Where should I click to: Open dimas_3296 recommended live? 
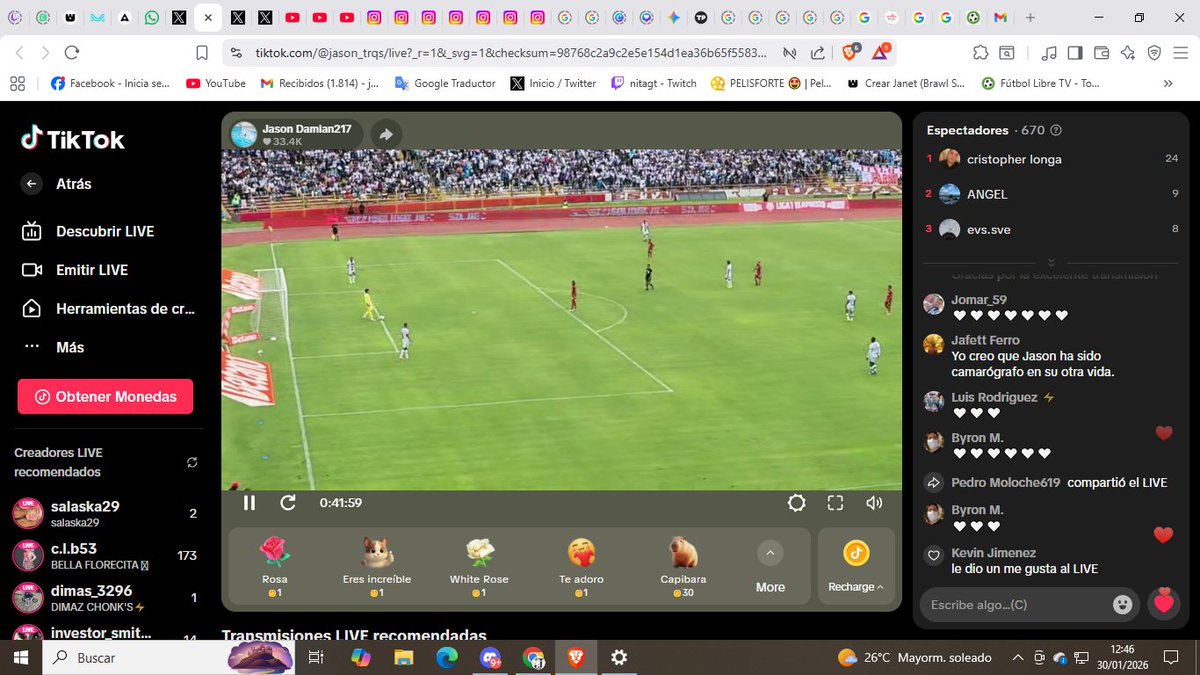coord(105,598)
